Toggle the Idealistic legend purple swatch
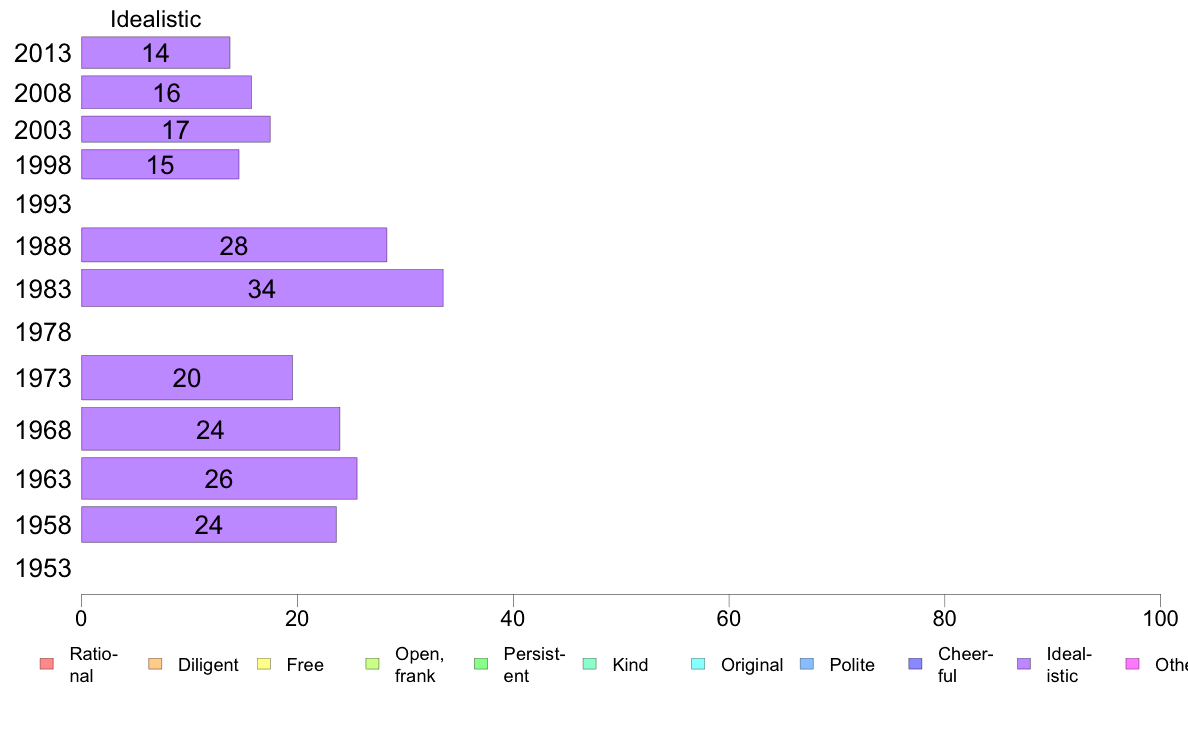This screenshot has width=1188, height=736. (1024, 664)
